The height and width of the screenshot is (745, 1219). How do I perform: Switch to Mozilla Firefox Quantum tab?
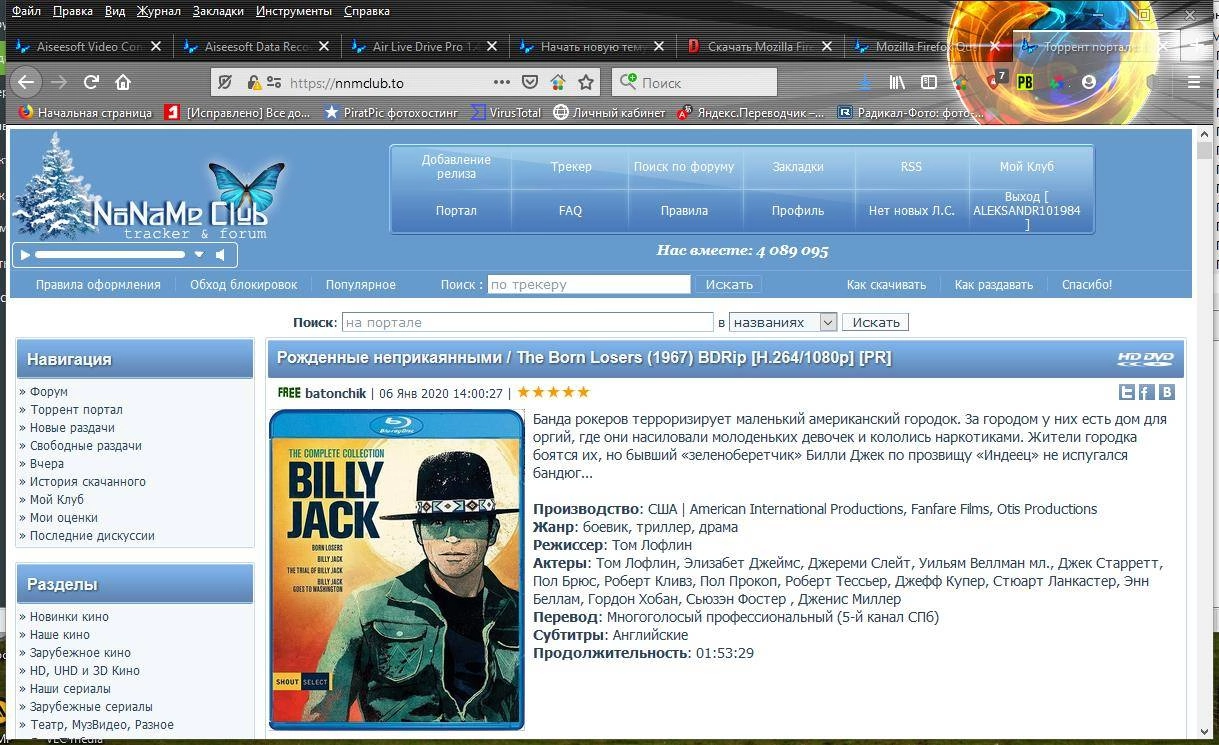click(x=927, y=46)
